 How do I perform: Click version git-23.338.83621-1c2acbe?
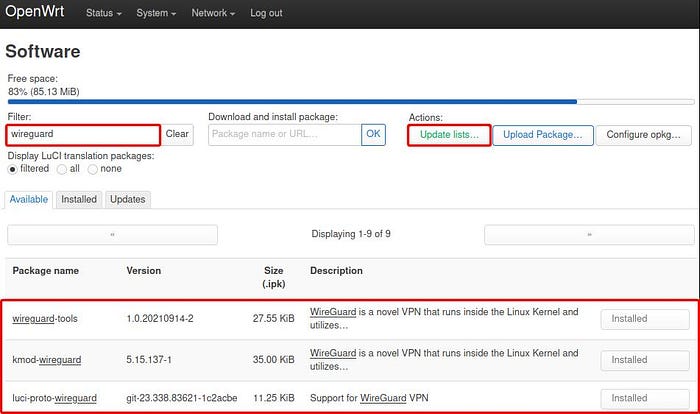pyautogui.click(x=182, y=398)
